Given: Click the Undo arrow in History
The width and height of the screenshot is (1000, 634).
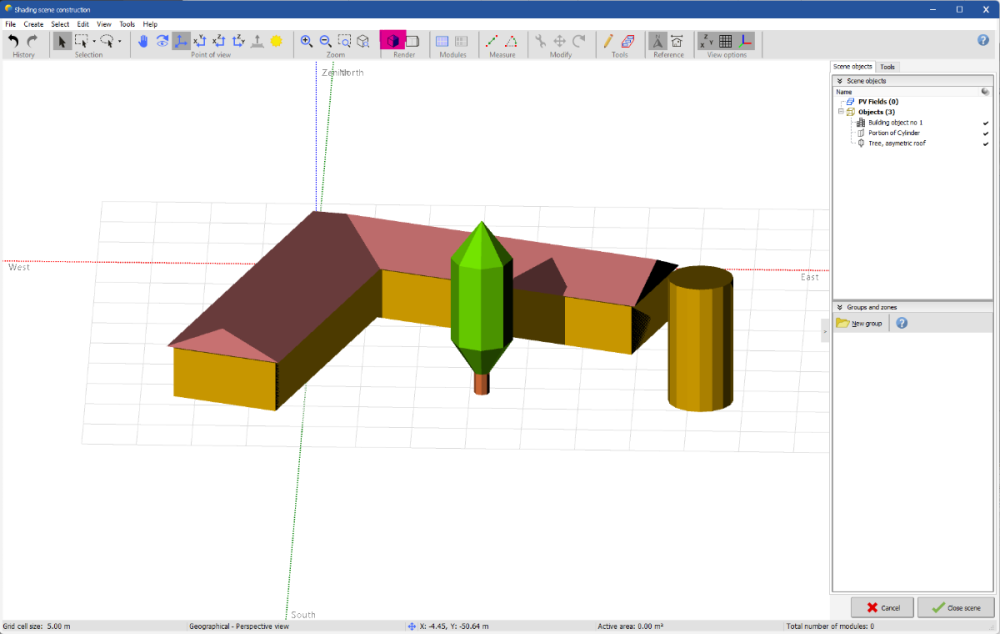Looking at the screenshot, I should (x=14, y=41).
